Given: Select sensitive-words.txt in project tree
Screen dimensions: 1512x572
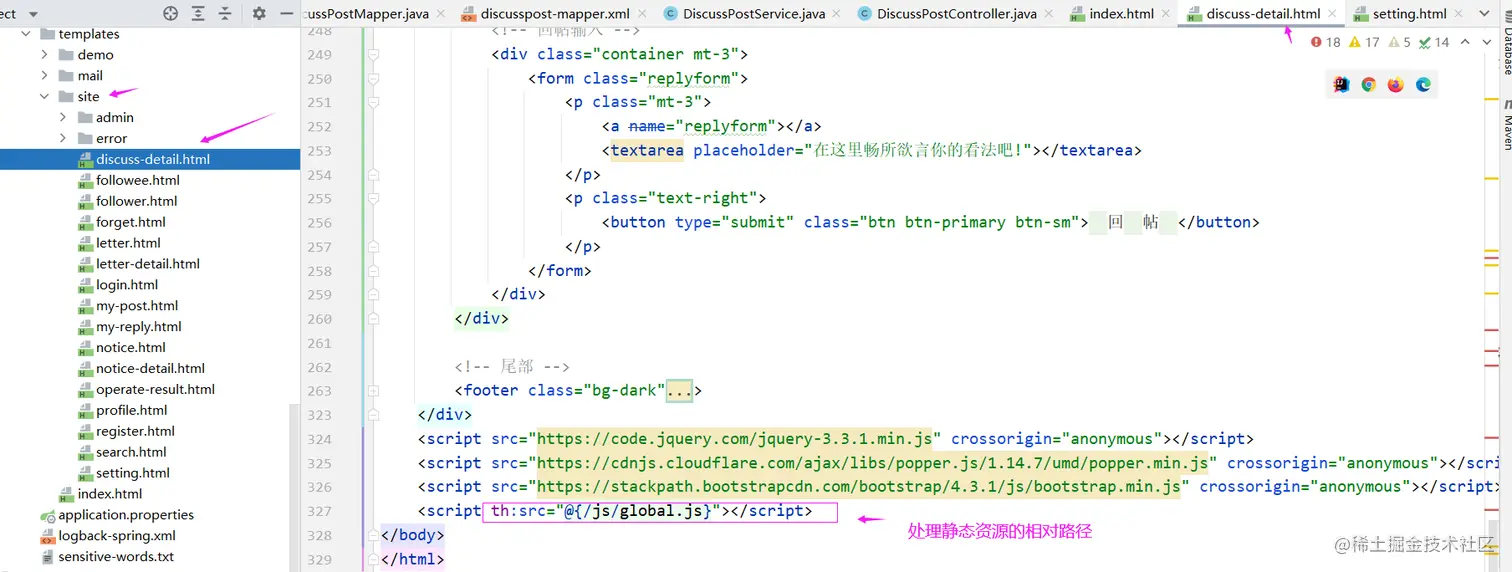Looking at the screenshot, I should click(116, 557).
